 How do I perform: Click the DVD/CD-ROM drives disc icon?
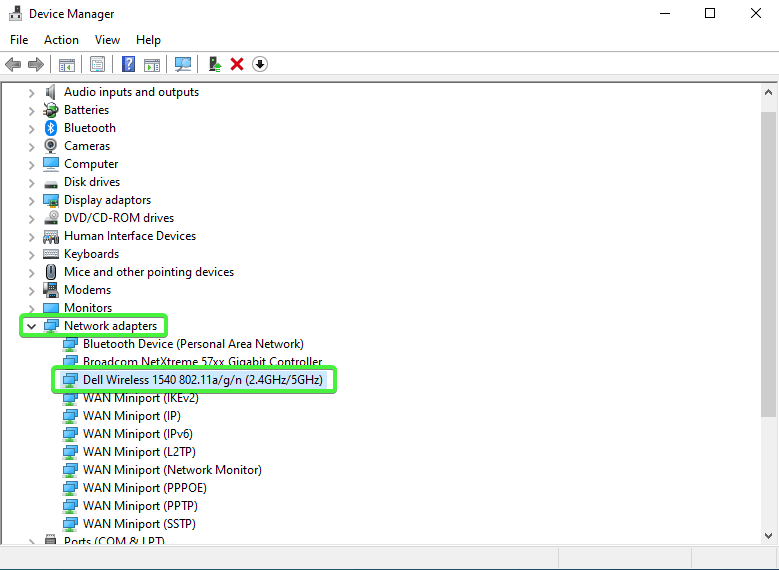[x=51, y=218]
